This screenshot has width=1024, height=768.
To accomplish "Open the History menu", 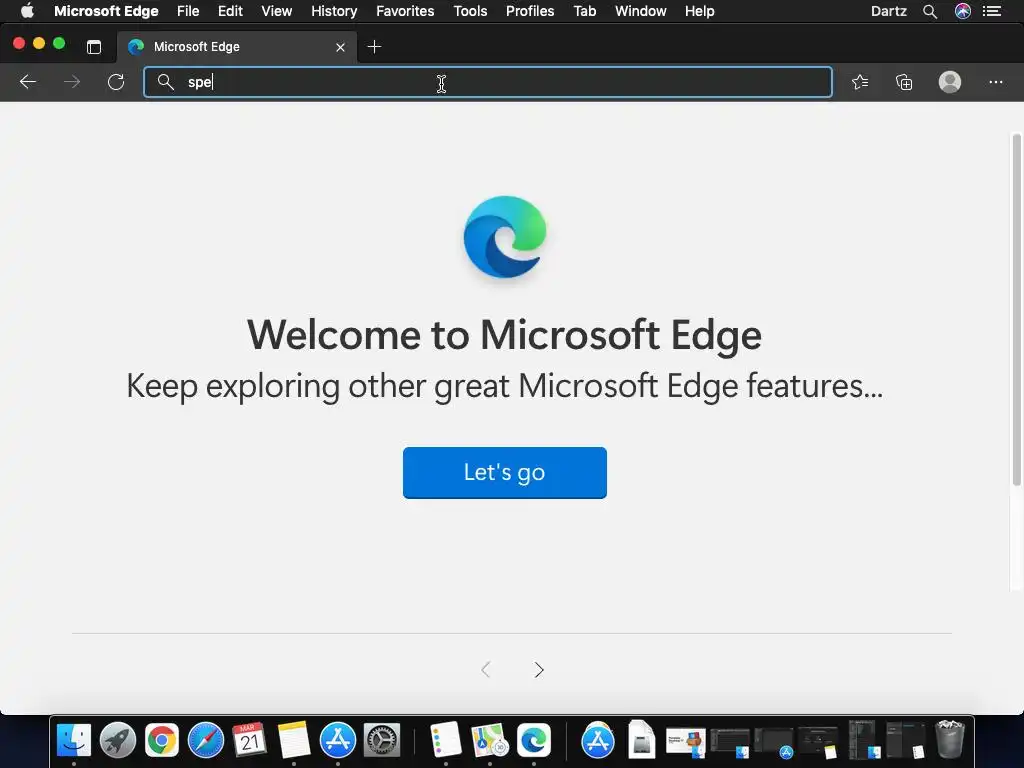I will [334, 11].
